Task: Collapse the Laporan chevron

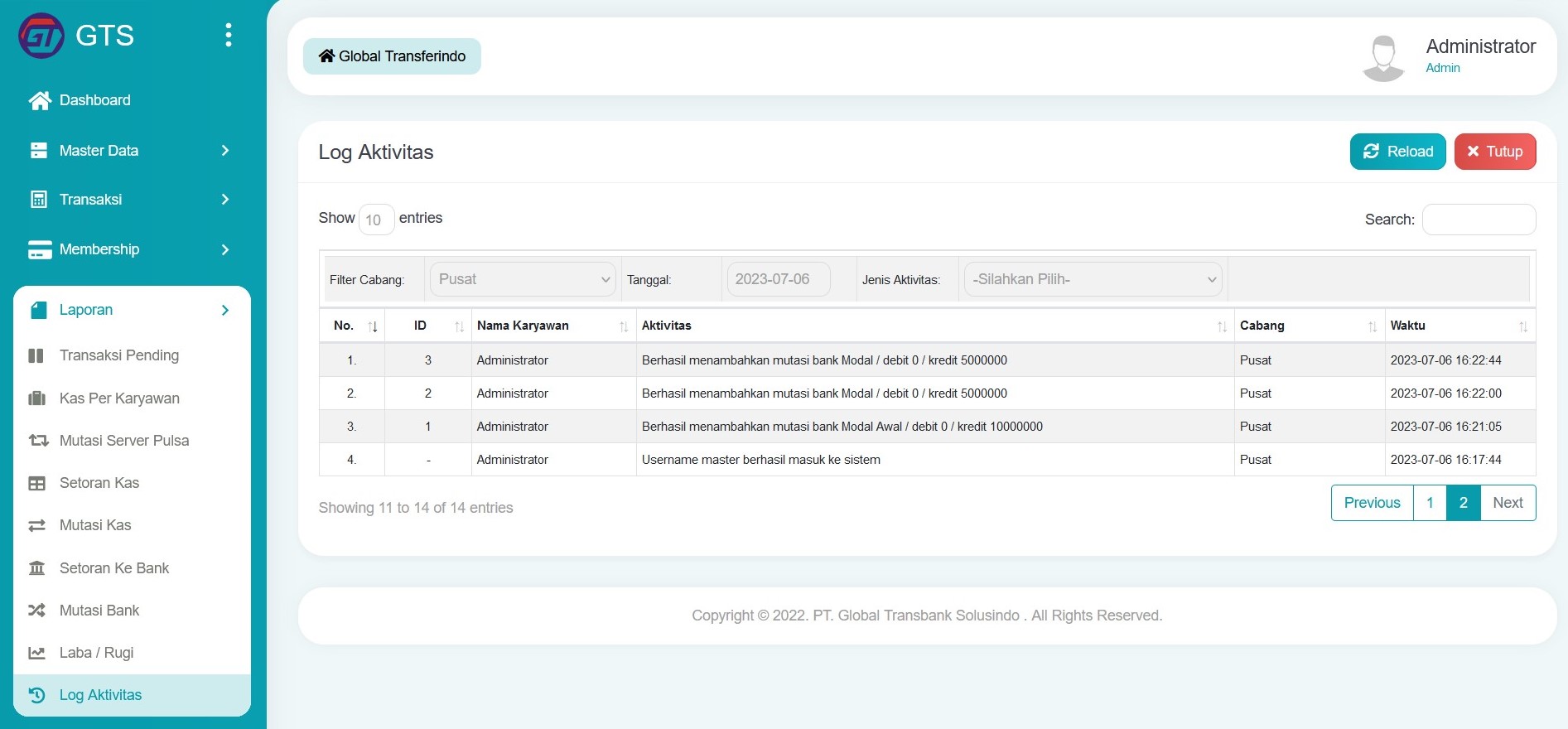Action: [x=224, y=310]
